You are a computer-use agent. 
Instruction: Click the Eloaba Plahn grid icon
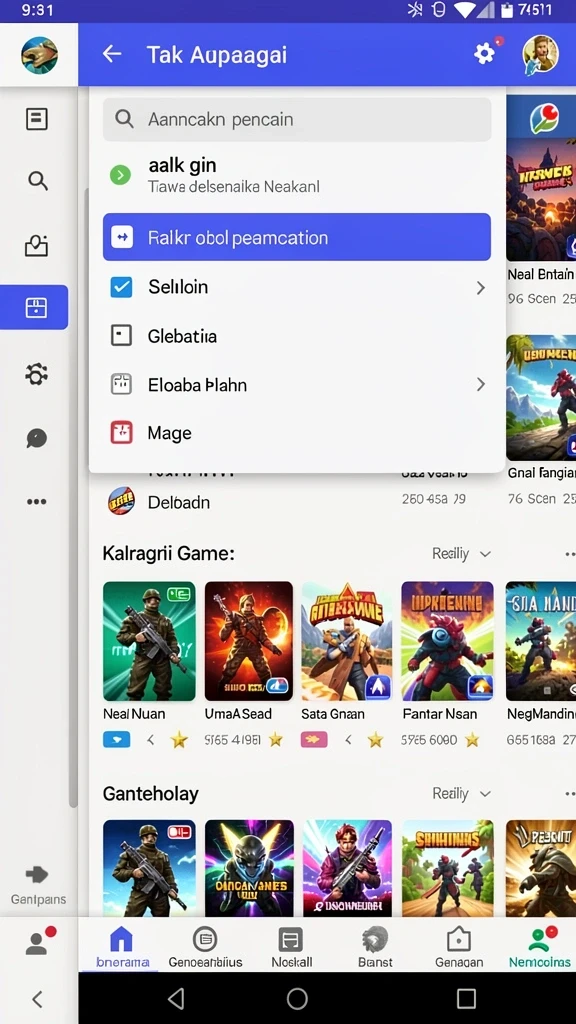point(121,384)
